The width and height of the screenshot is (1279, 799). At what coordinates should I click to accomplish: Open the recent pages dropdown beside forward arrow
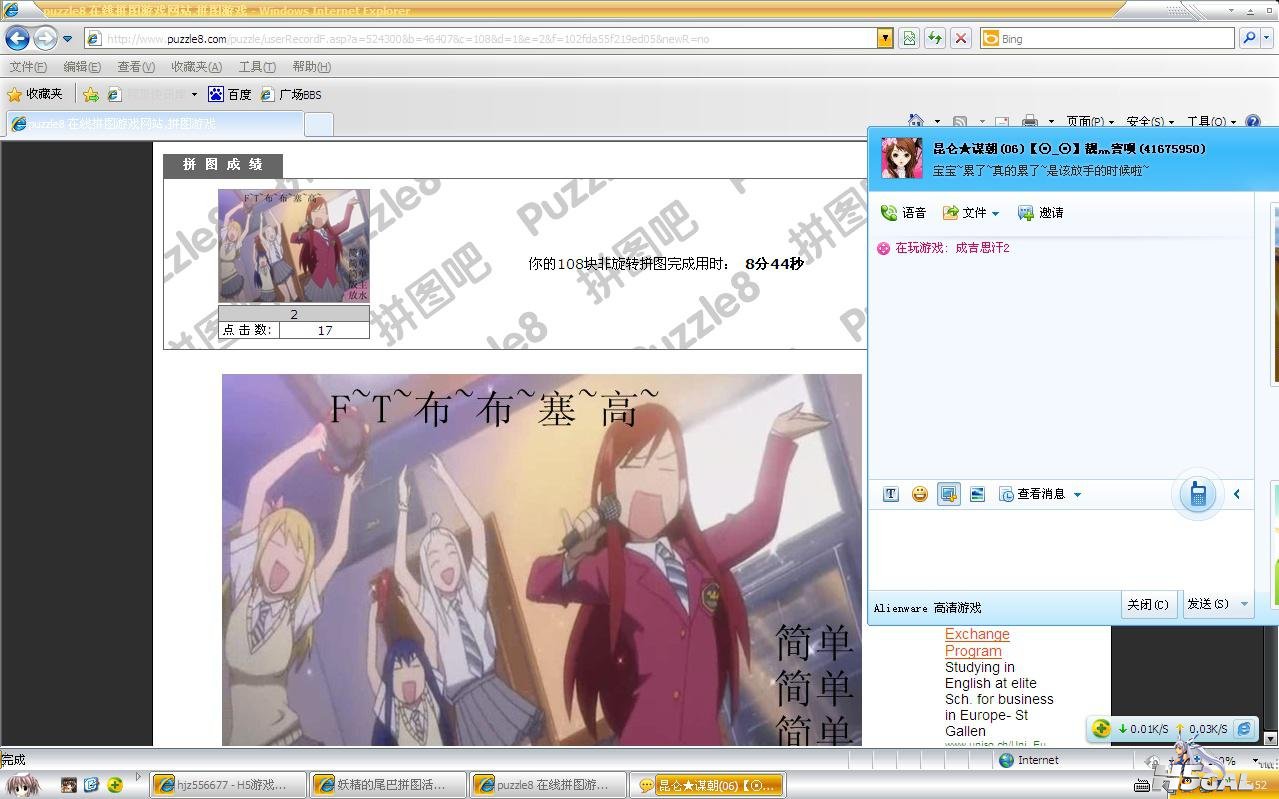67,39
